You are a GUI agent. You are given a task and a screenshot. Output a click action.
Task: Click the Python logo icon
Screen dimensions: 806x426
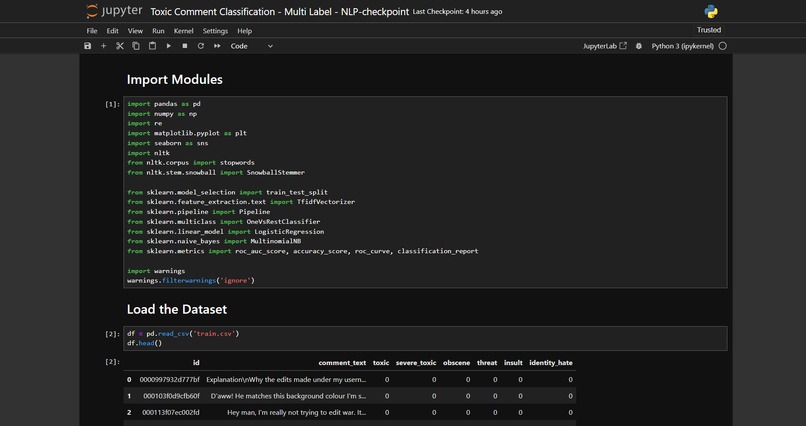[x=711, y=11]
